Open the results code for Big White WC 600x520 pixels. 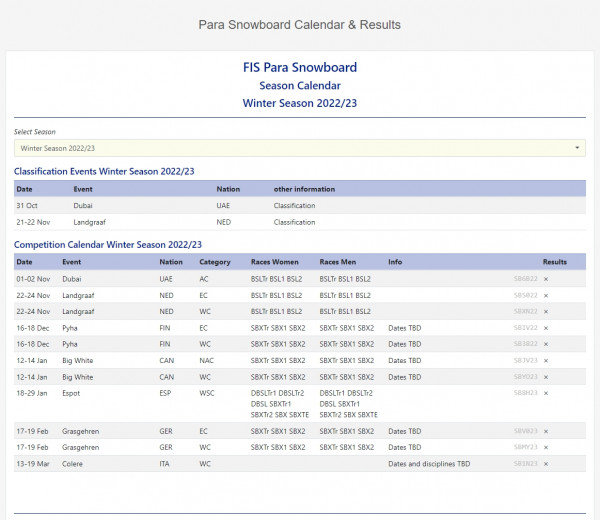point(525,377)
